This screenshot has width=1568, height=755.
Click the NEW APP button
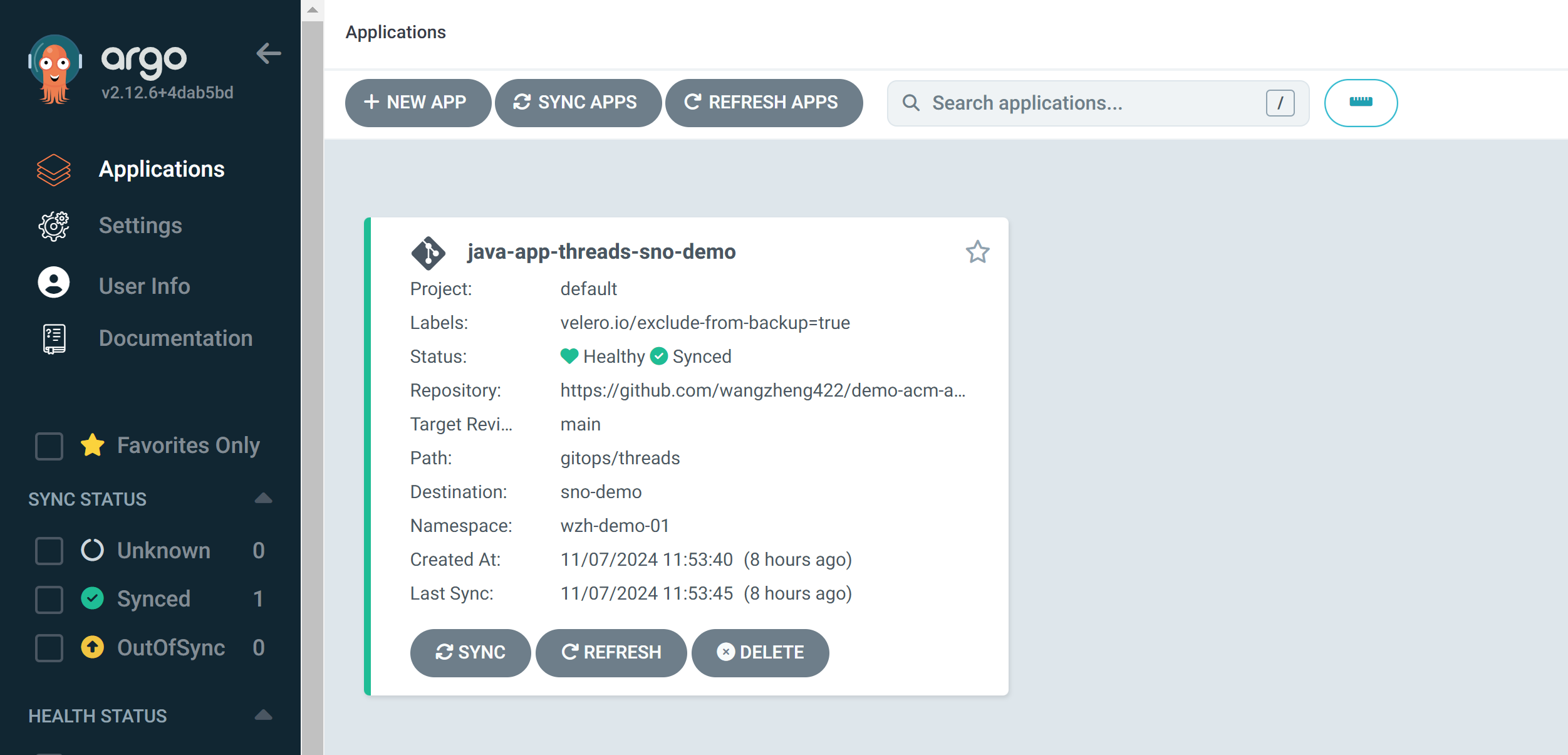(x=418, y=103)
